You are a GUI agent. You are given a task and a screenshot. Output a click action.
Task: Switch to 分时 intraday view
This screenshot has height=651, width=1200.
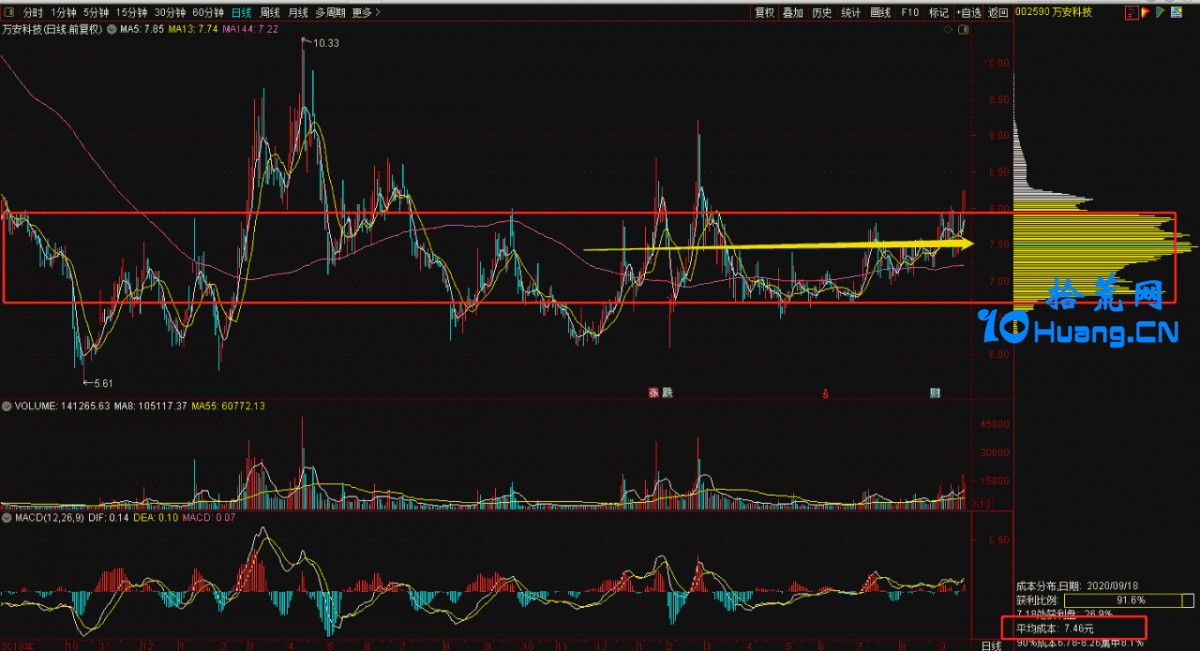33,13
